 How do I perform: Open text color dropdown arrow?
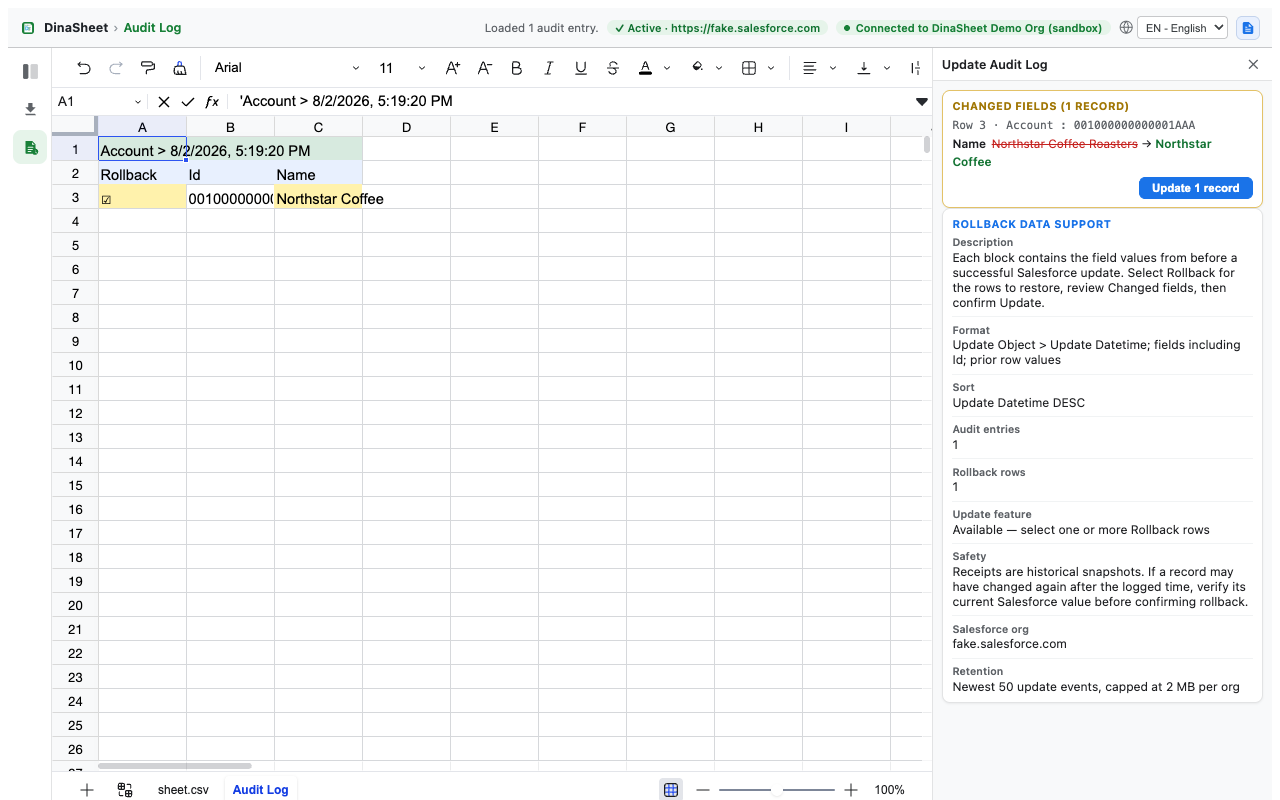[x=667, y=68]
